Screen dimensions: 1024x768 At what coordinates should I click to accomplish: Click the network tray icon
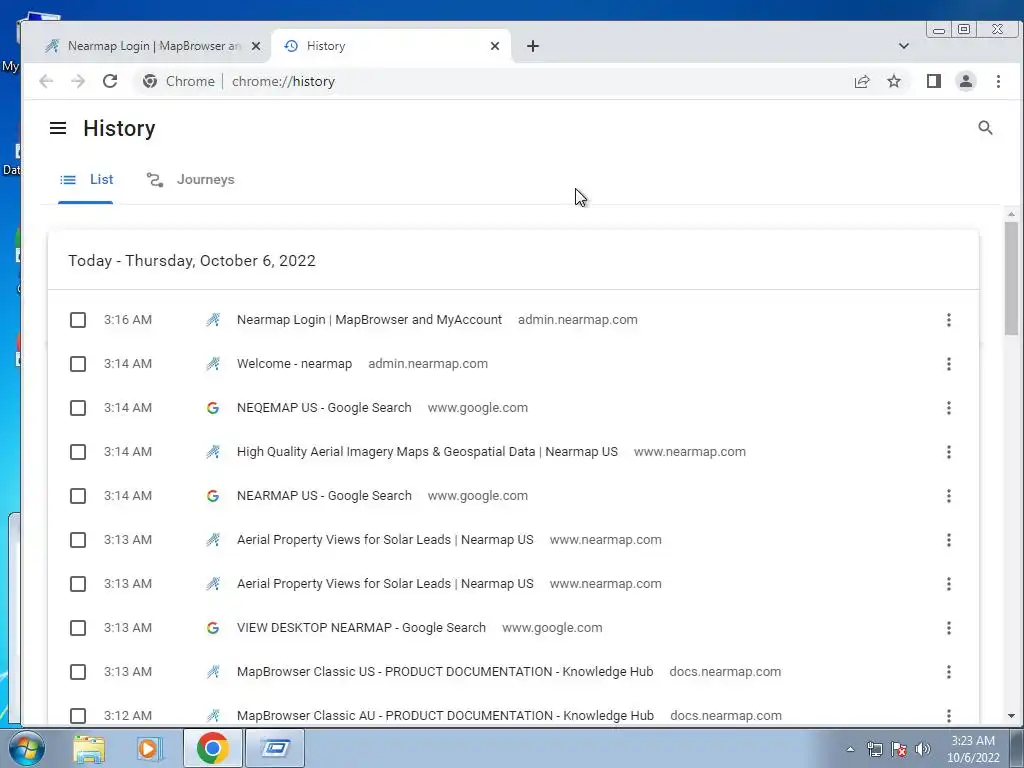point(874,749)
